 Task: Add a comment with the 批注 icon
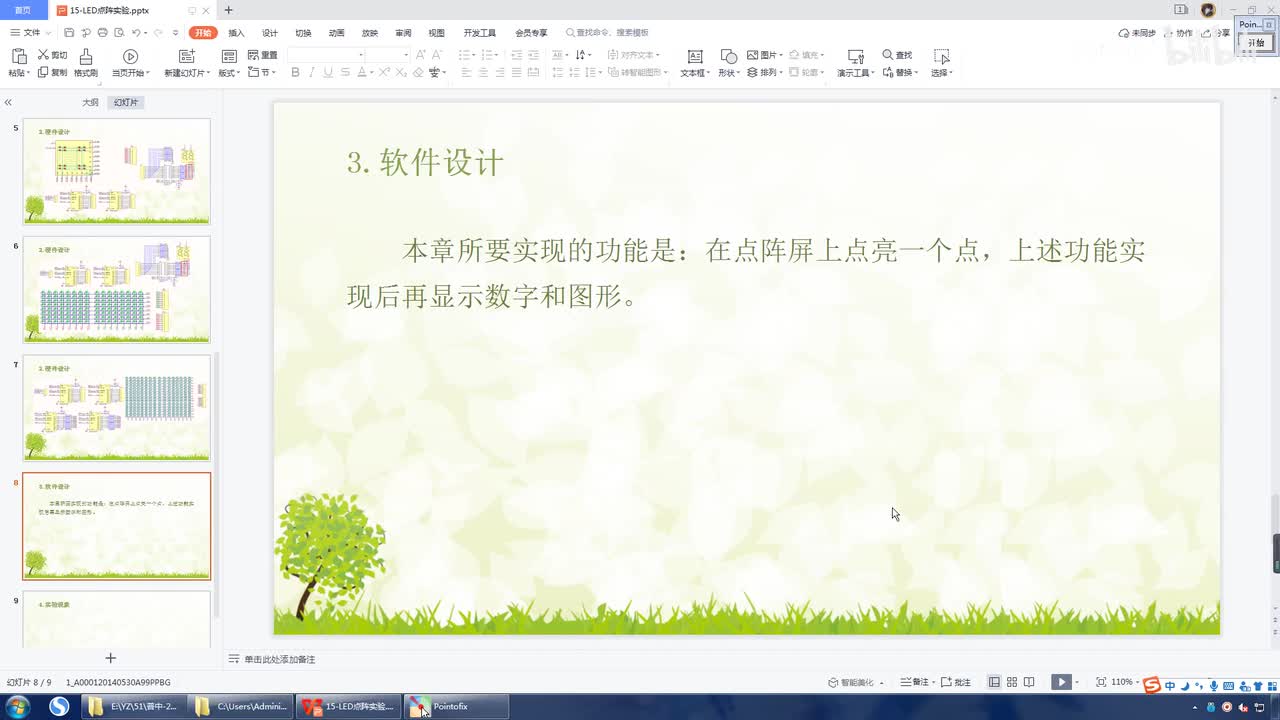[946, 682]
